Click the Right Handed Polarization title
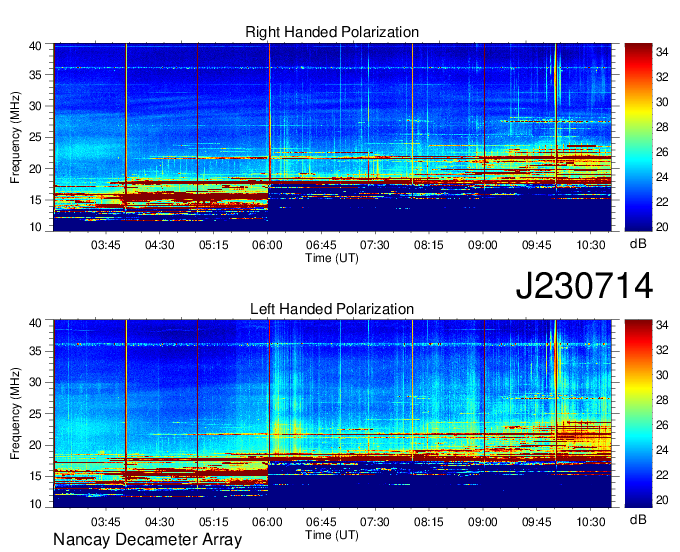 (332, 32)
